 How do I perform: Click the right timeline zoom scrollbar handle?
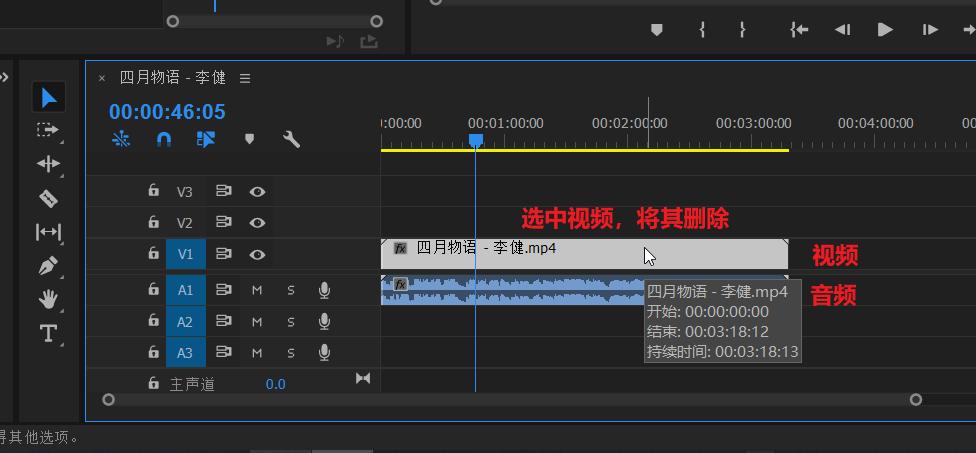pyautogui.click(x=916, y=399)
